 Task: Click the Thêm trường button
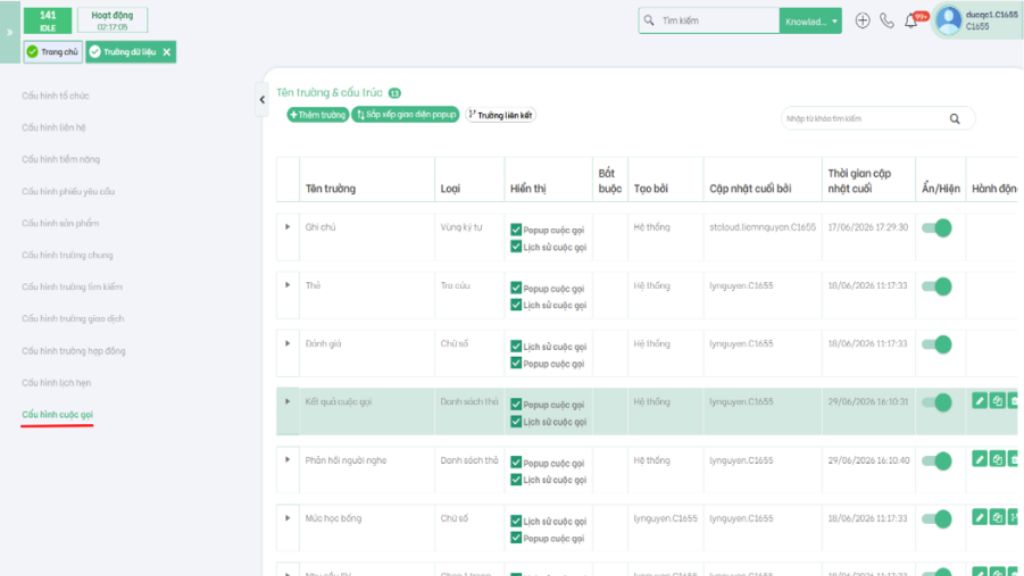point(317,115)
